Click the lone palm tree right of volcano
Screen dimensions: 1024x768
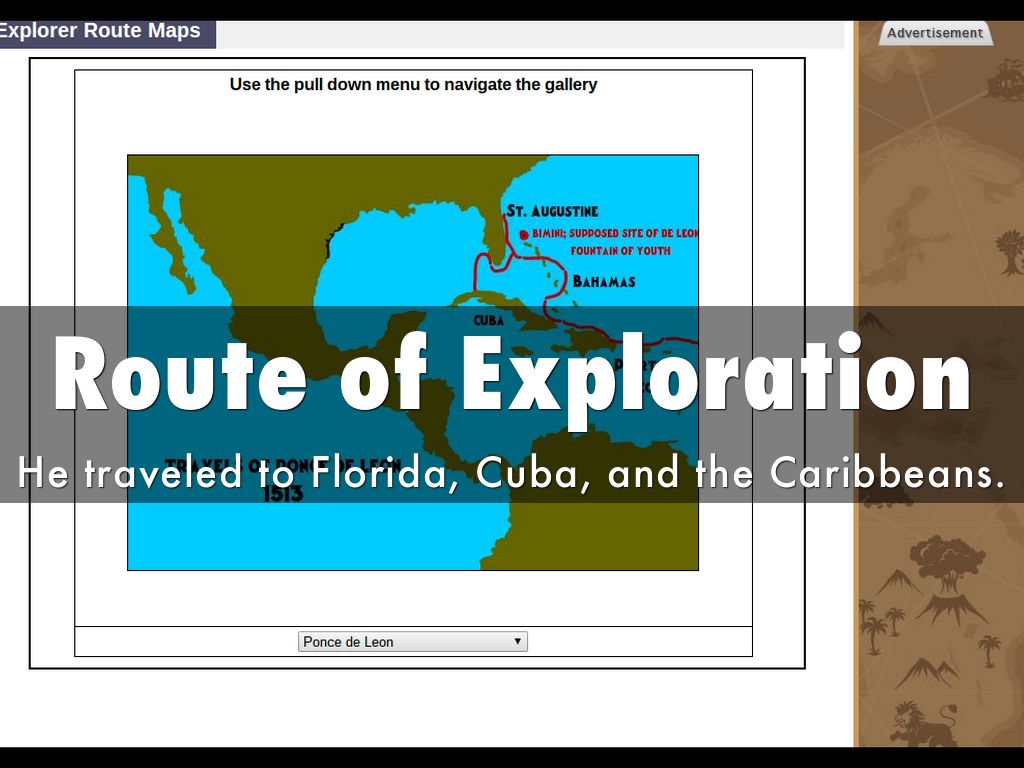click(989, 648)
